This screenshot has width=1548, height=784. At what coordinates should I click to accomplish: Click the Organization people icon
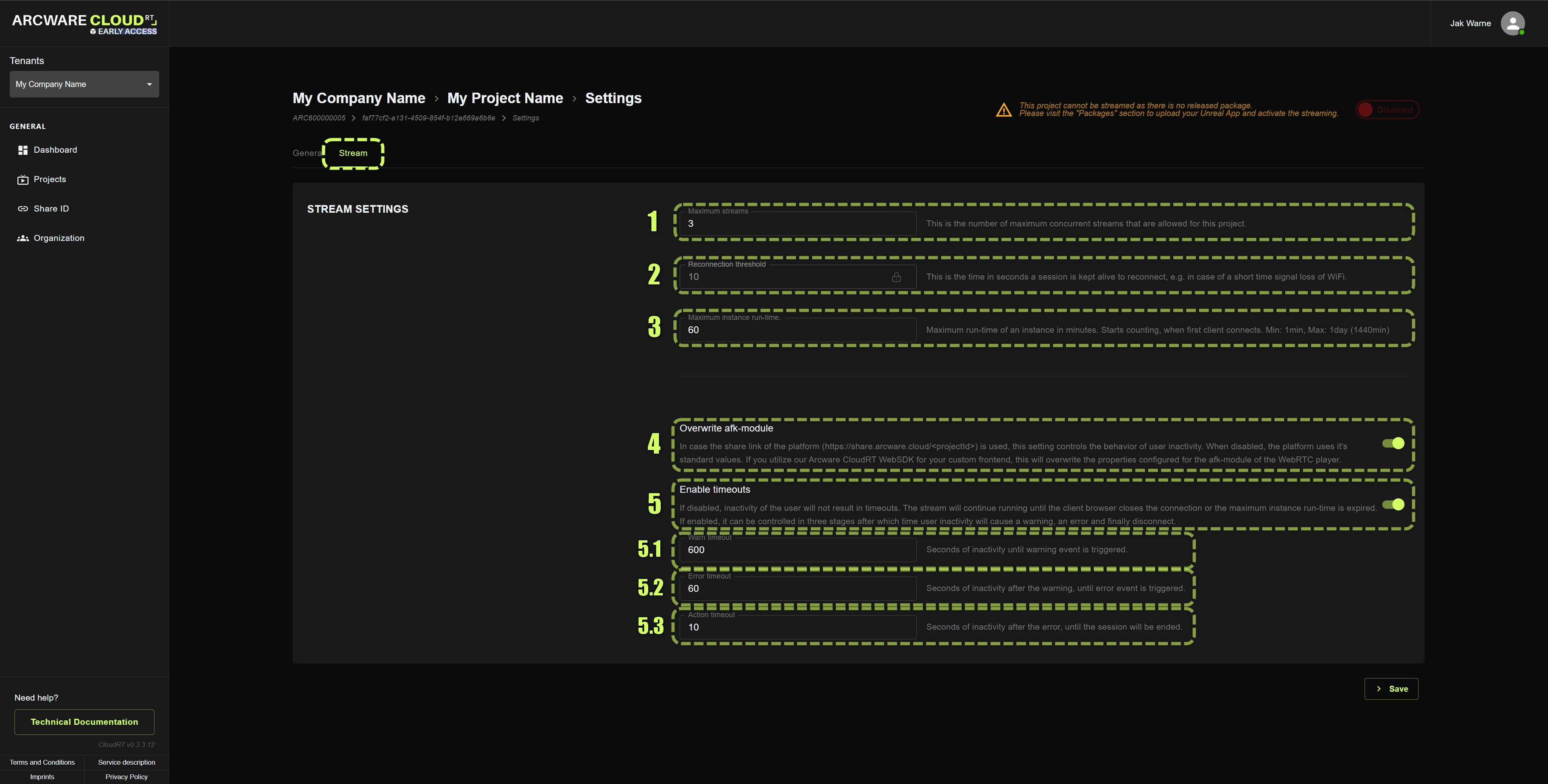[23, 239]
